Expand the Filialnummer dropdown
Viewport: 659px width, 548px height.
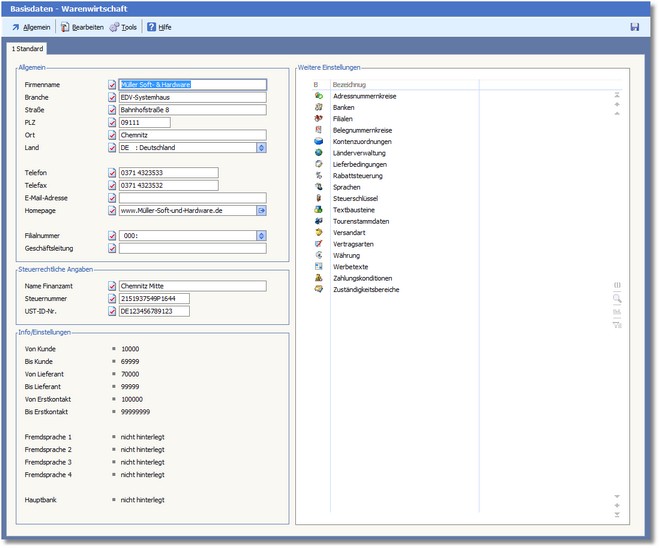coord(261,236)
